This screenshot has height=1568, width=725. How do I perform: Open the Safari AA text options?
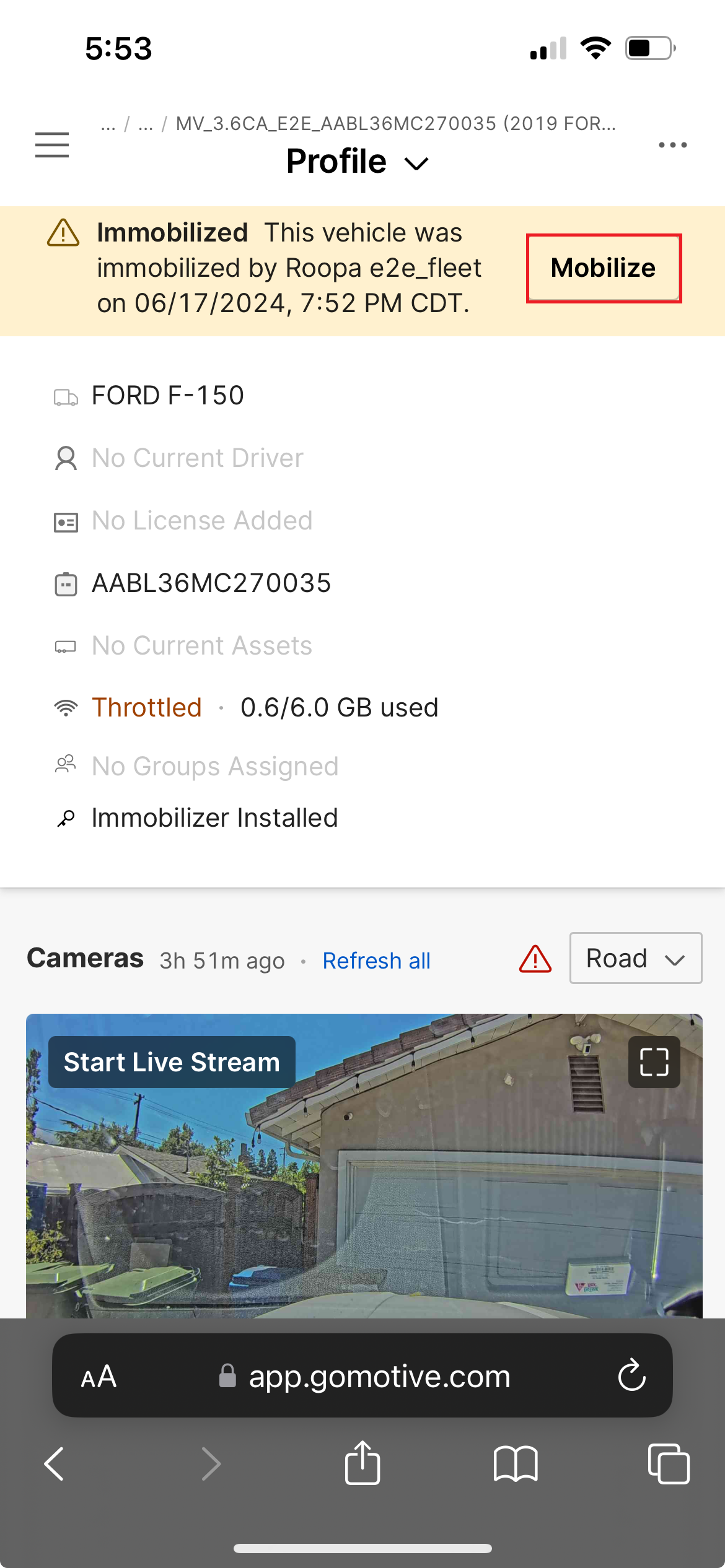99,1377
